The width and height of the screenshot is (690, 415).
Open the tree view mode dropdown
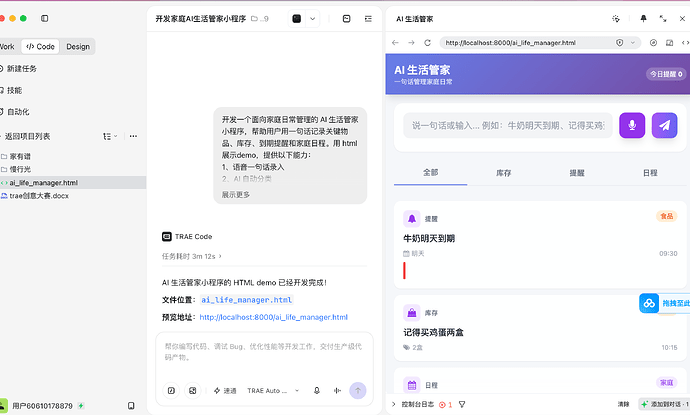coord(110,136)
